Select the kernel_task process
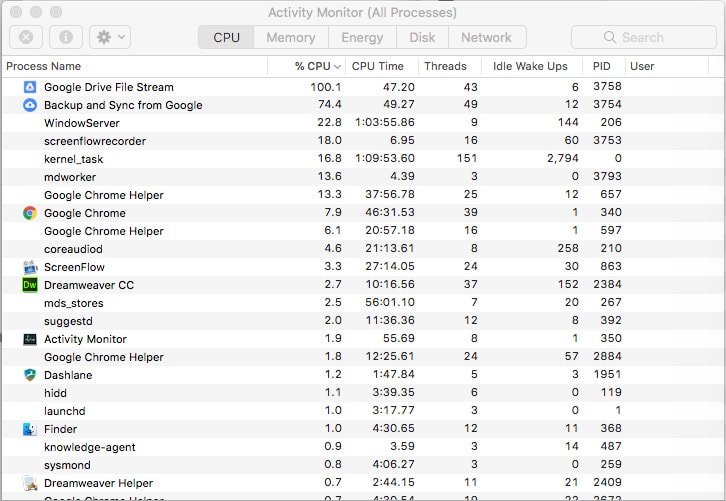This screenshot has height=501, width=726. click(x=74, y=159)
